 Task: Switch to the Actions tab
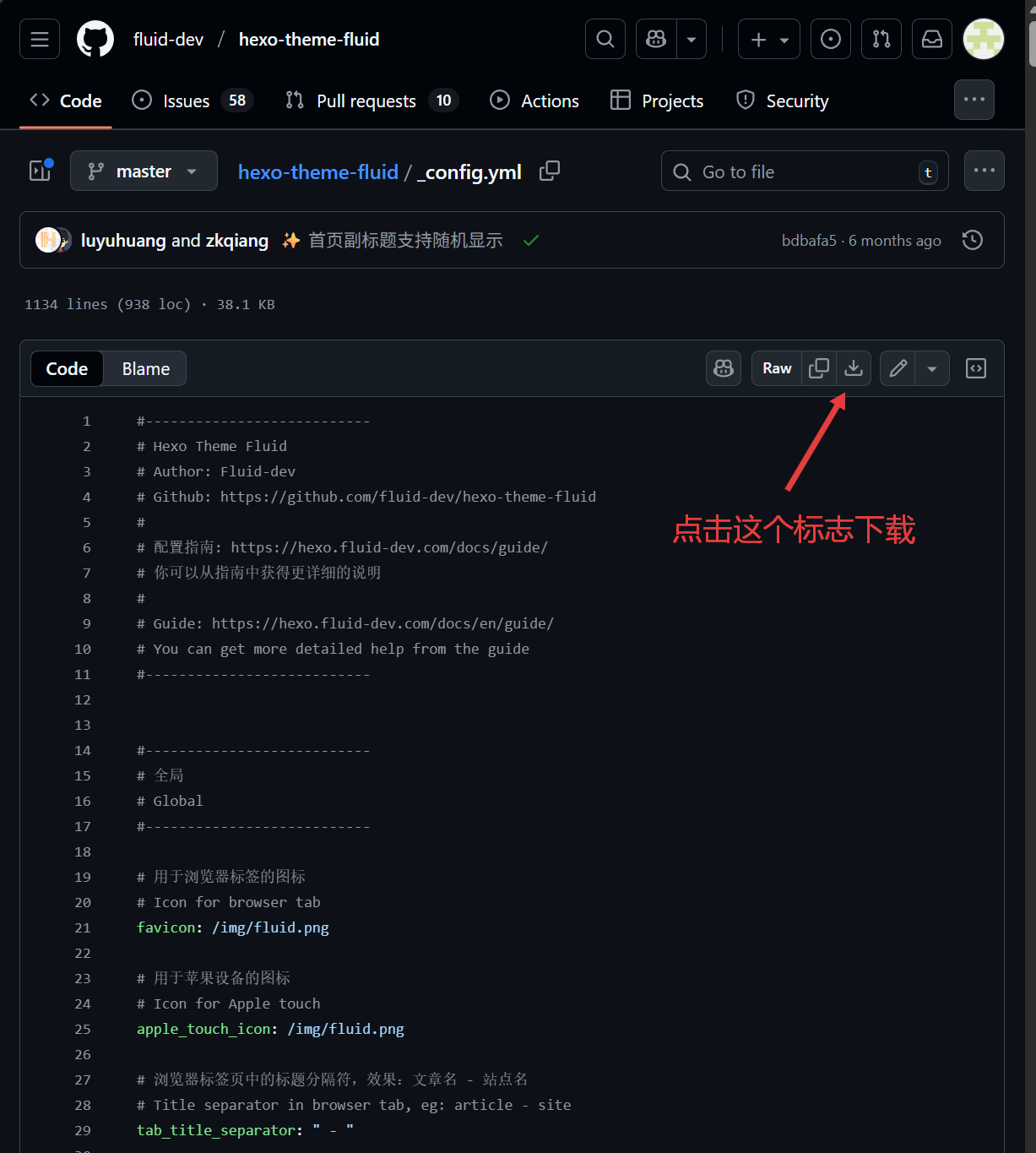coord(534,101)
